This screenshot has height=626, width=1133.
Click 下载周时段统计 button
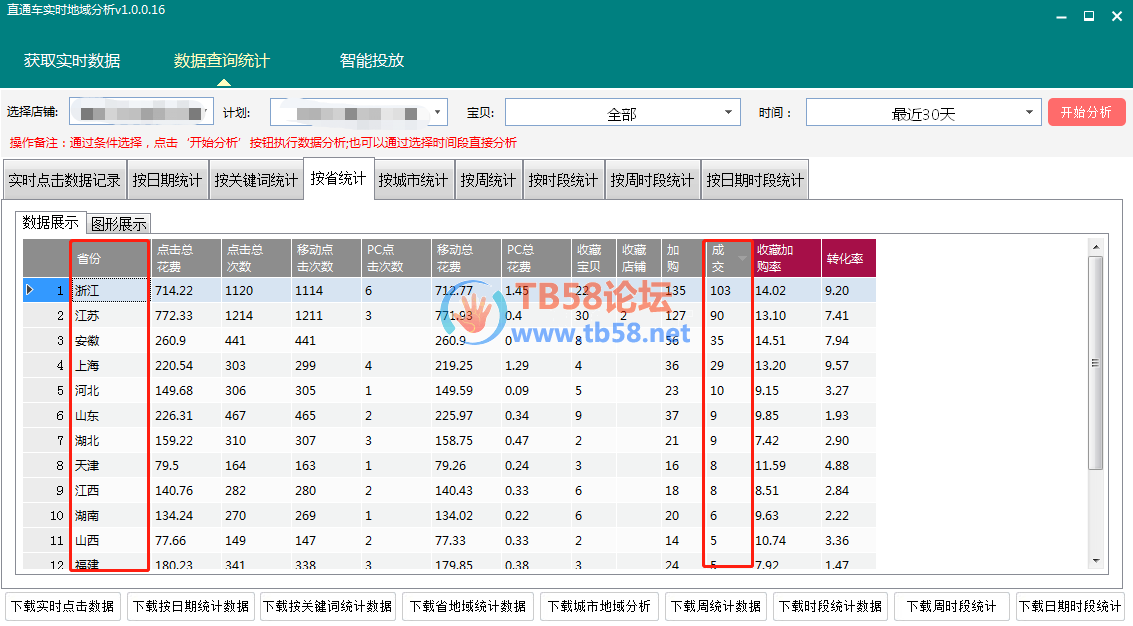click(951, 606)
